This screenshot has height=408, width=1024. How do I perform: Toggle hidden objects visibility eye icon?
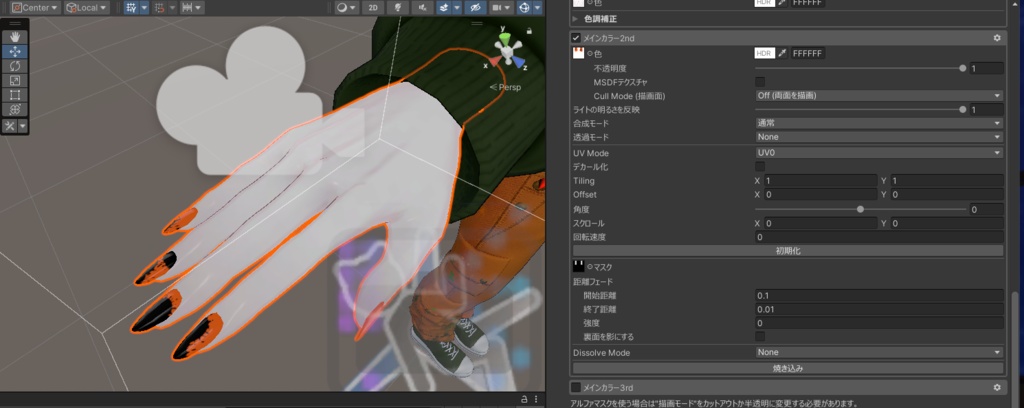coord(475,8)
